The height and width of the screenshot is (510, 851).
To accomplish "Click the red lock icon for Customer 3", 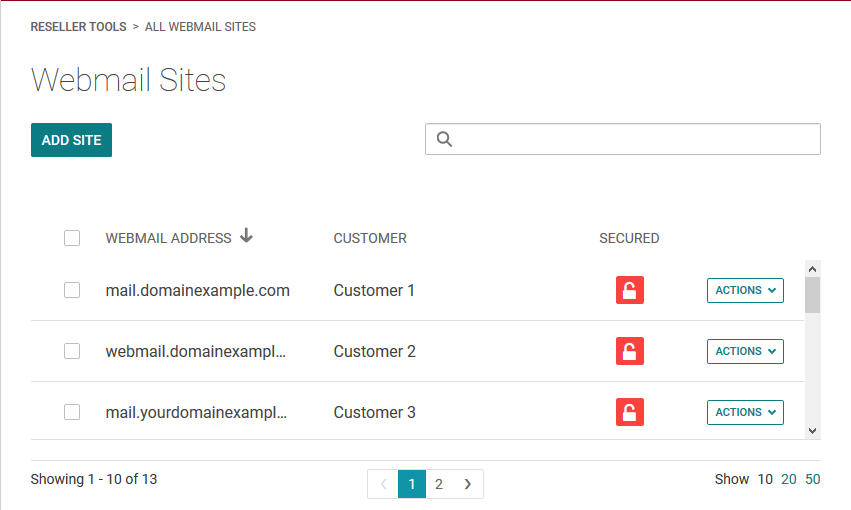I will (630, 412).
